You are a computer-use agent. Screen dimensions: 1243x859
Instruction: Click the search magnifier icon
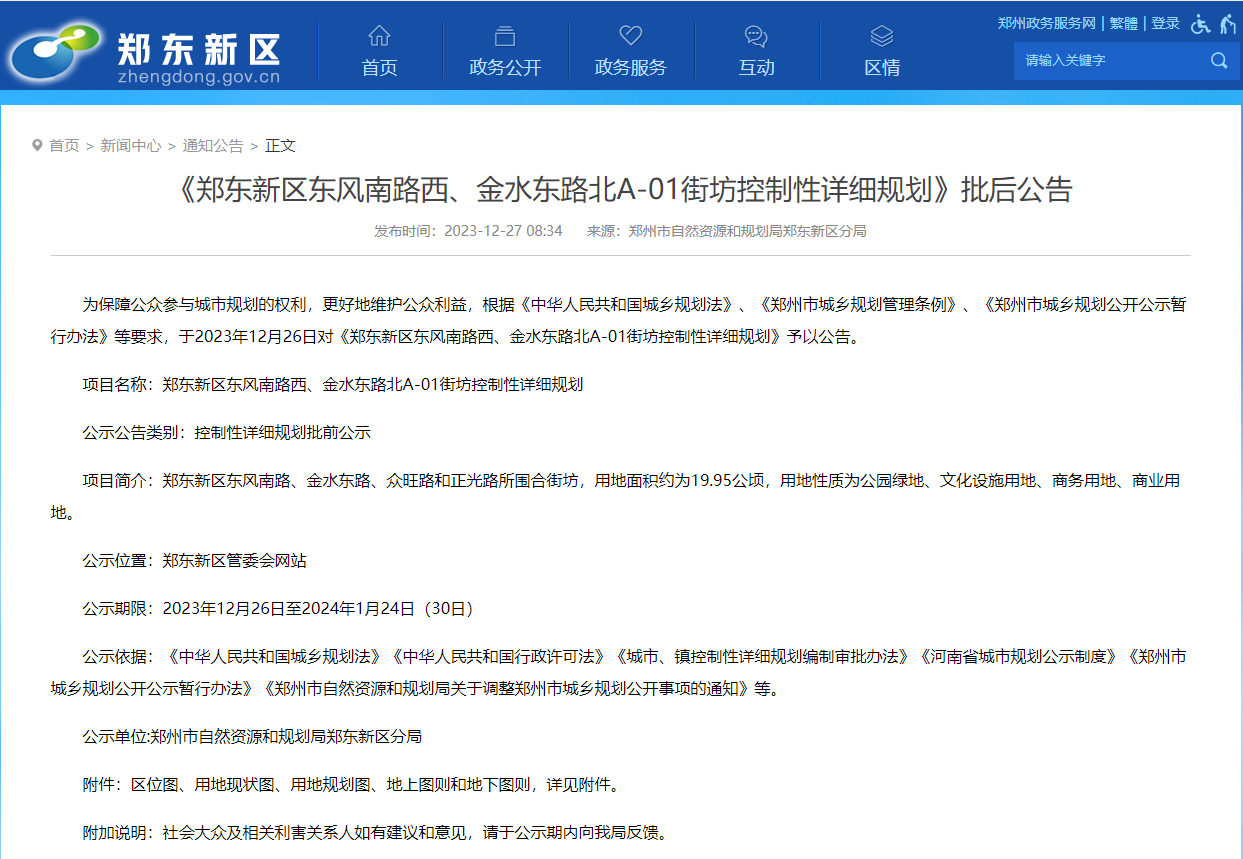point(1218,61)
